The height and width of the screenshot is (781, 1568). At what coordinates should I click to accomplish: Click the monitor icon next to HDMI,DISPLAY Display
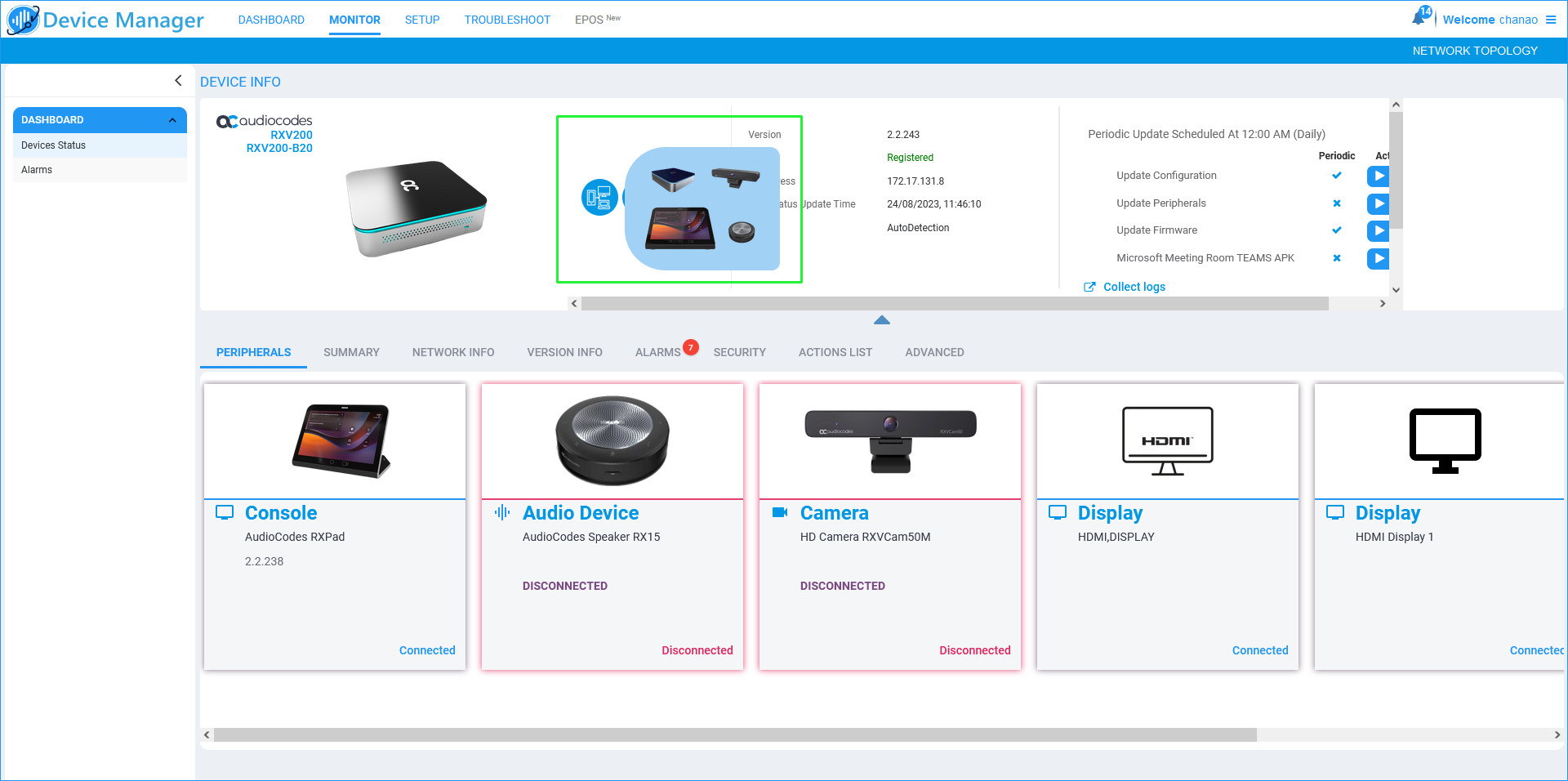(1058, 512)
